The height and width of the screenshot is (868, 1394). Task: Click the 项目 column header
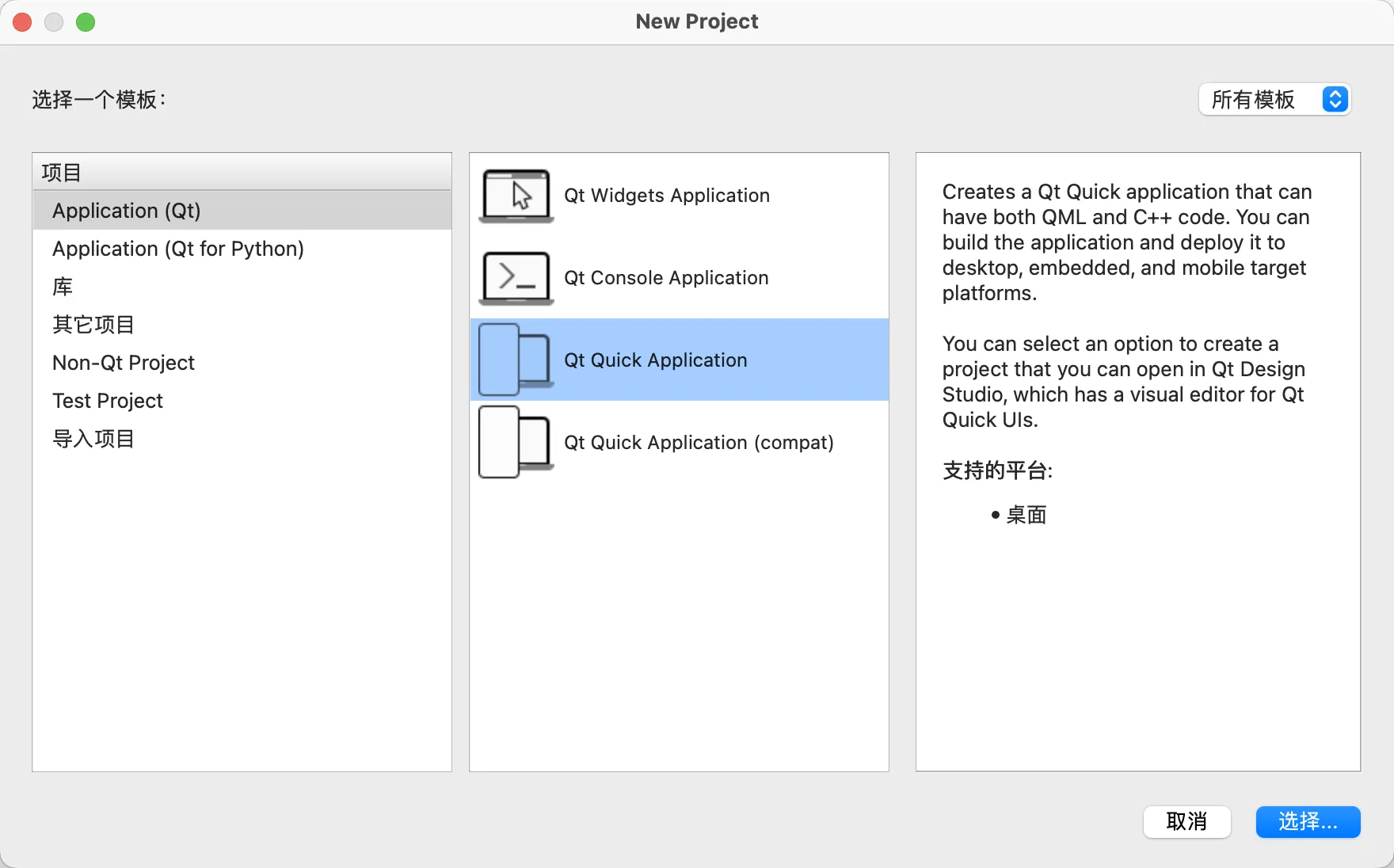click(242, 172)
